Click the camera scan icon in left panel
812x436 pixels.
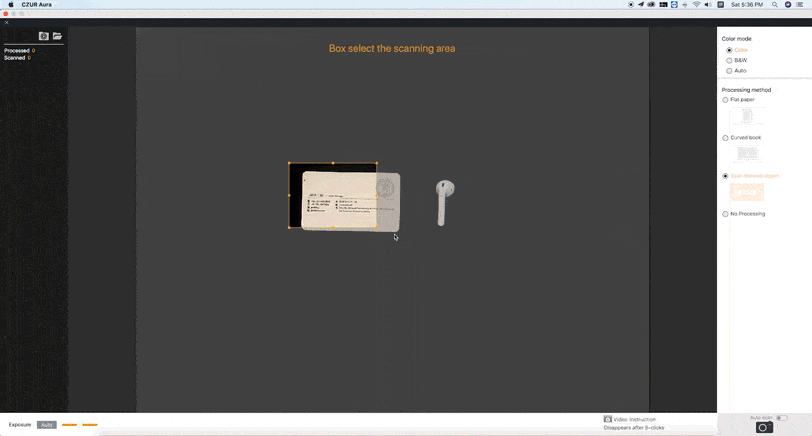pyautogui.click(x=43, y=36)
